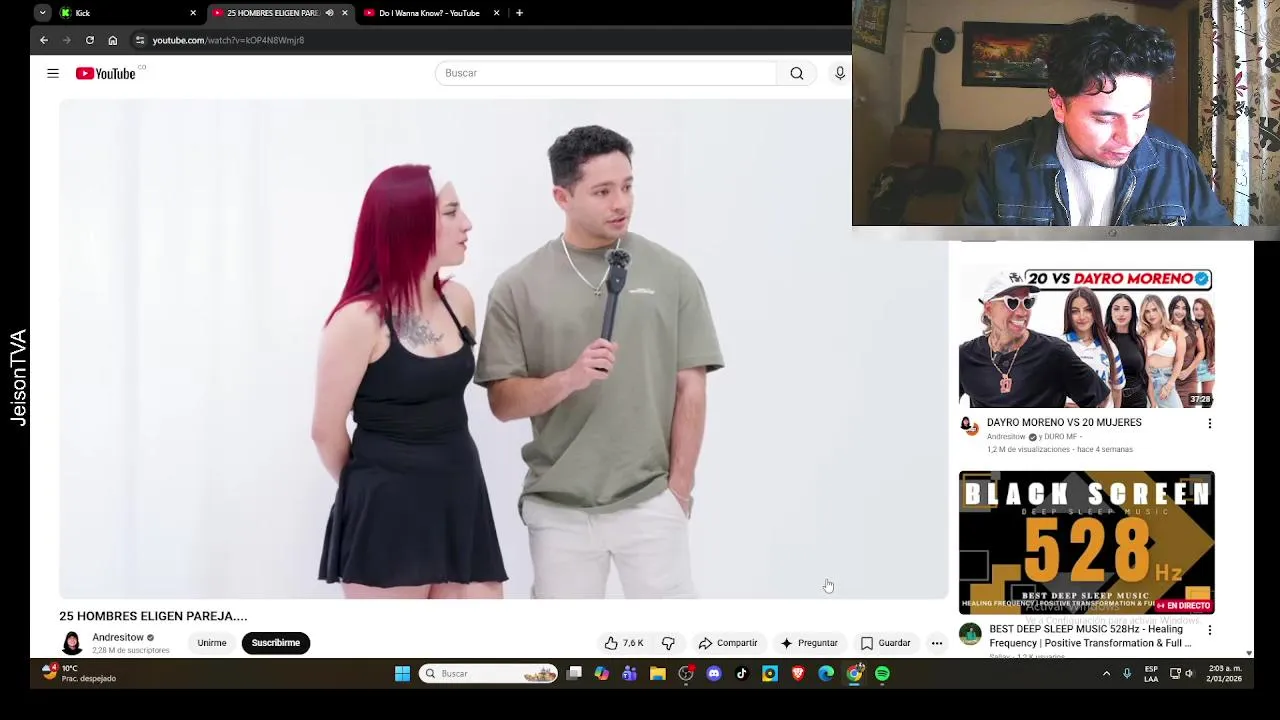Click the page scrollbar down arrow
This screenshot has height=720, width=1280.
coord(1249,653)
